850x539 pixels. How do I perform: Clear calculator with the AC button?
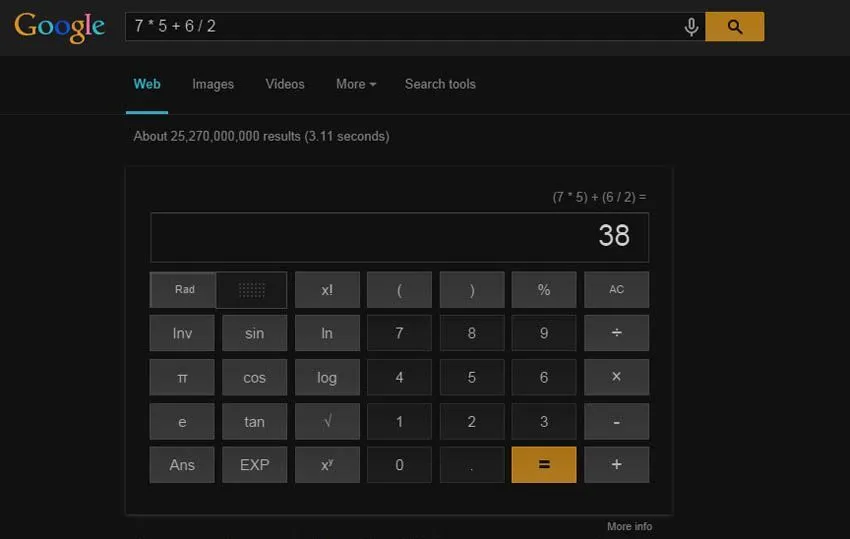[616, 290]
